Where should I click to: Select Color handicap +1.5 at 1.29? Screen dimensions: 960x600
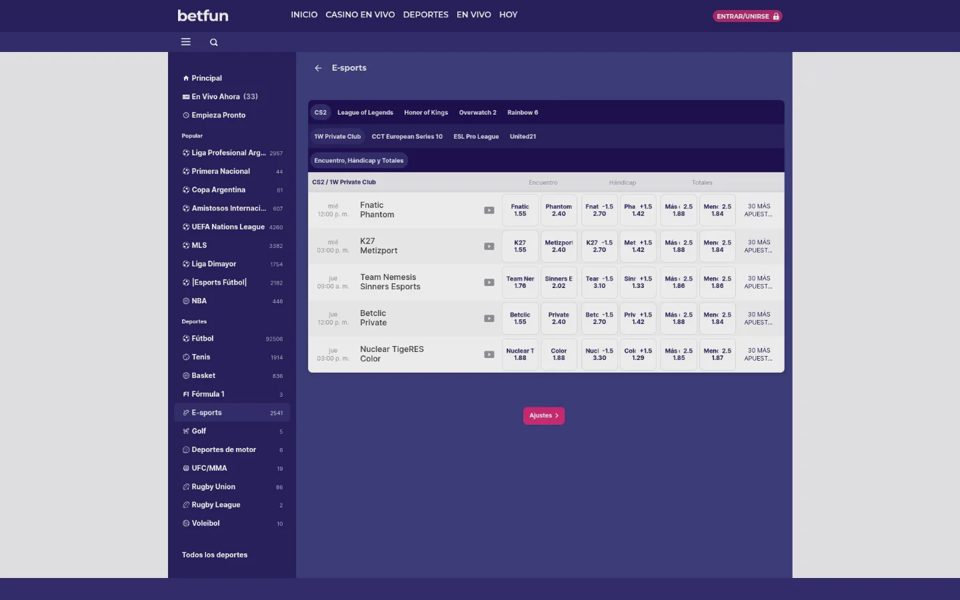coord(638,354)
